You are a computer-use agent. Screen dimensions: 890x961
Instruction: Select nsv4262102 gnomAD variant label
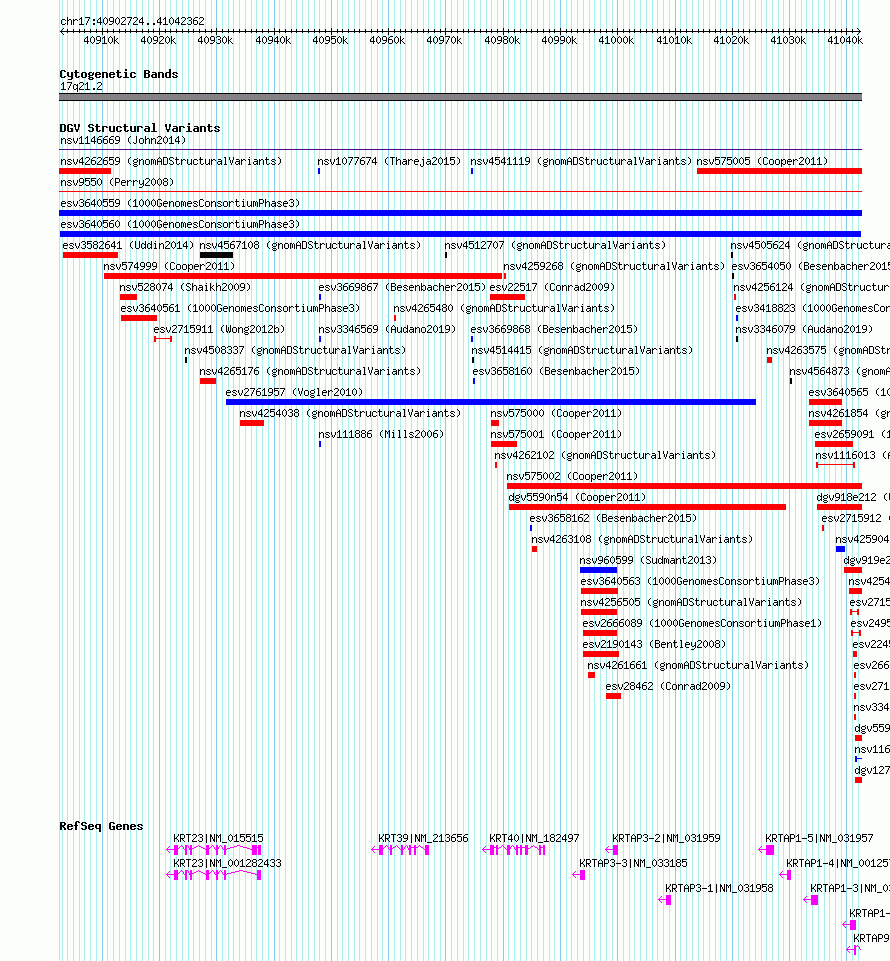point(605,455)
